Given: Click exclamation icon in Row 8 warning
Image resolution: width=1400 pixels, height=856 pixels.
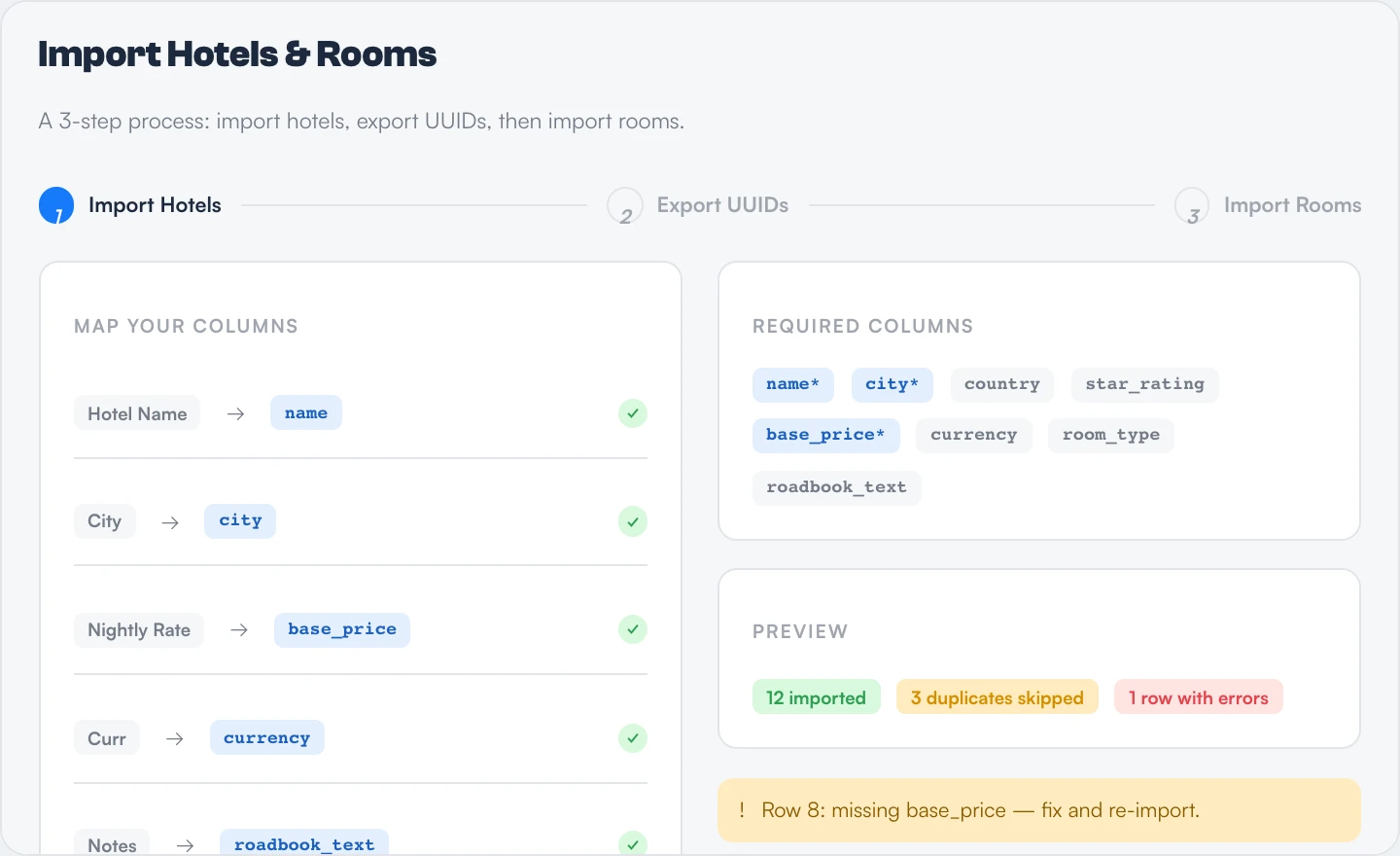Looking at the screenshot, I should point(742,809).
